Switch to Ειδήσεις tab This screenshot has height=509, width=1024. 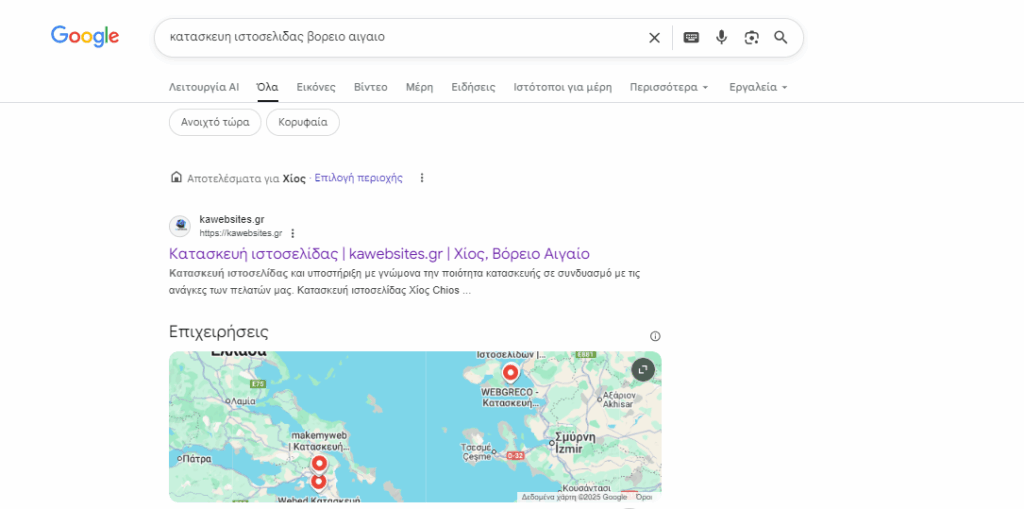click(x=473, y=87)
